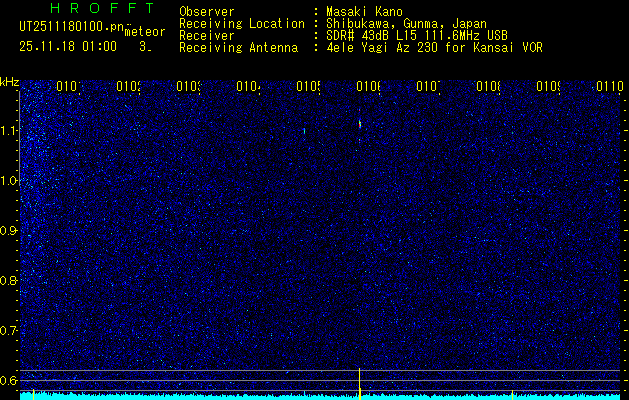The height and width of the screenshot is (400, 629).
Task: Click the tall yellow marker line below the 0106 echo
Action: click(x=359, y=383)
